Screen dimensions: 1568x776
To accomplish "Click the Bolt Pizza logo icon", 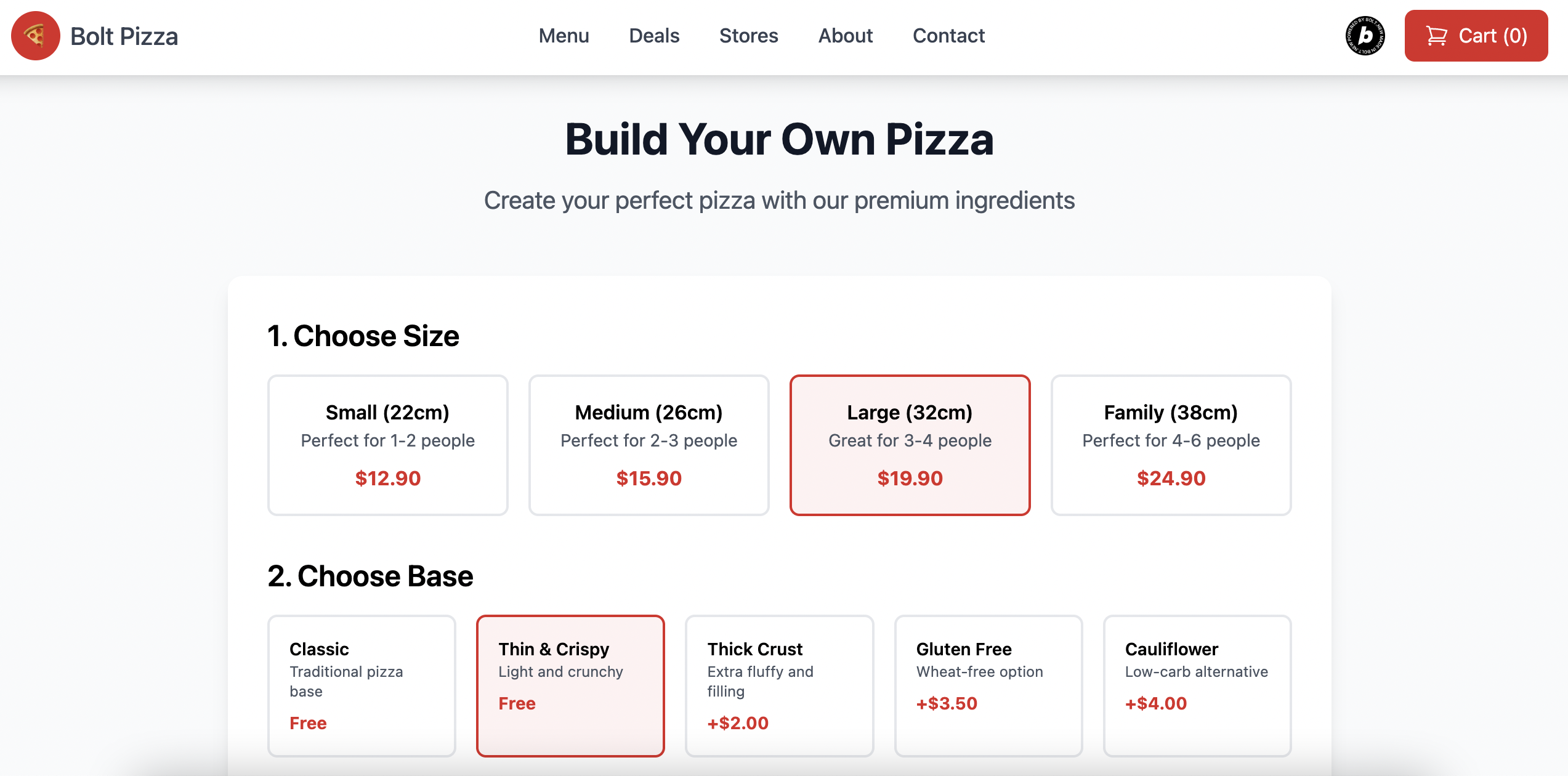I will [36, 36].
